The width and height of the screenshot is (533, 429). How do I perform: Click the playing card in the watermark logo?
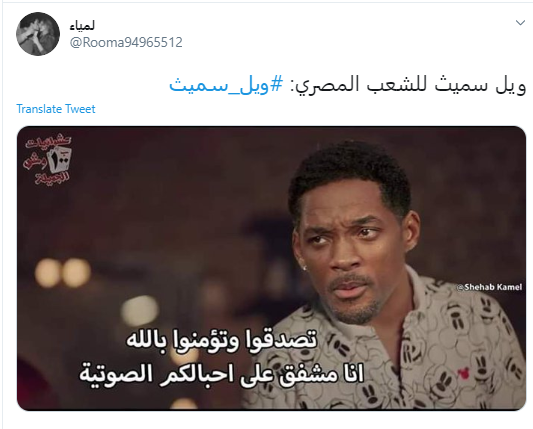[61, 159]
